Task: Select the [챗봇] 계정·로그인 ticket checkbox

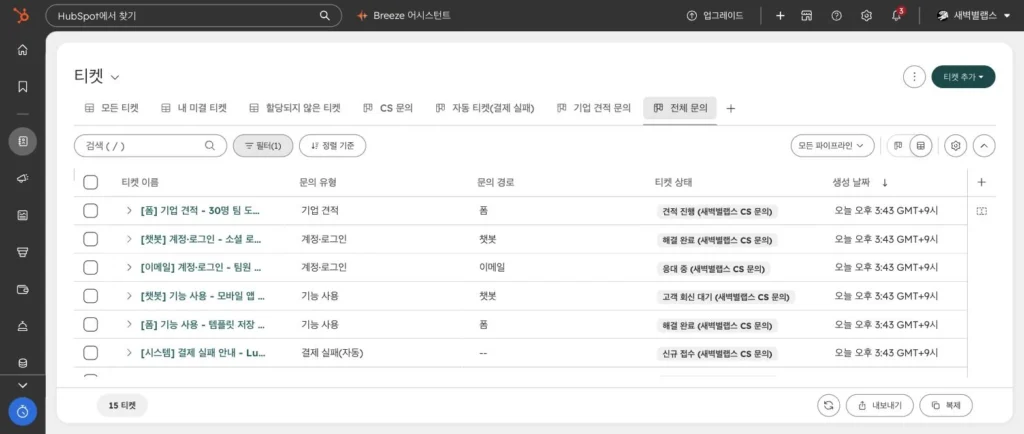Action: coord(91,240)
